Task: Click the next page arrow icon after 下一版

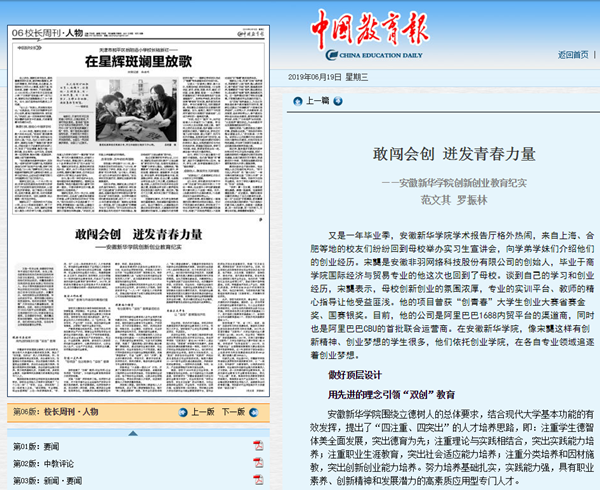Action: [254, 412]
